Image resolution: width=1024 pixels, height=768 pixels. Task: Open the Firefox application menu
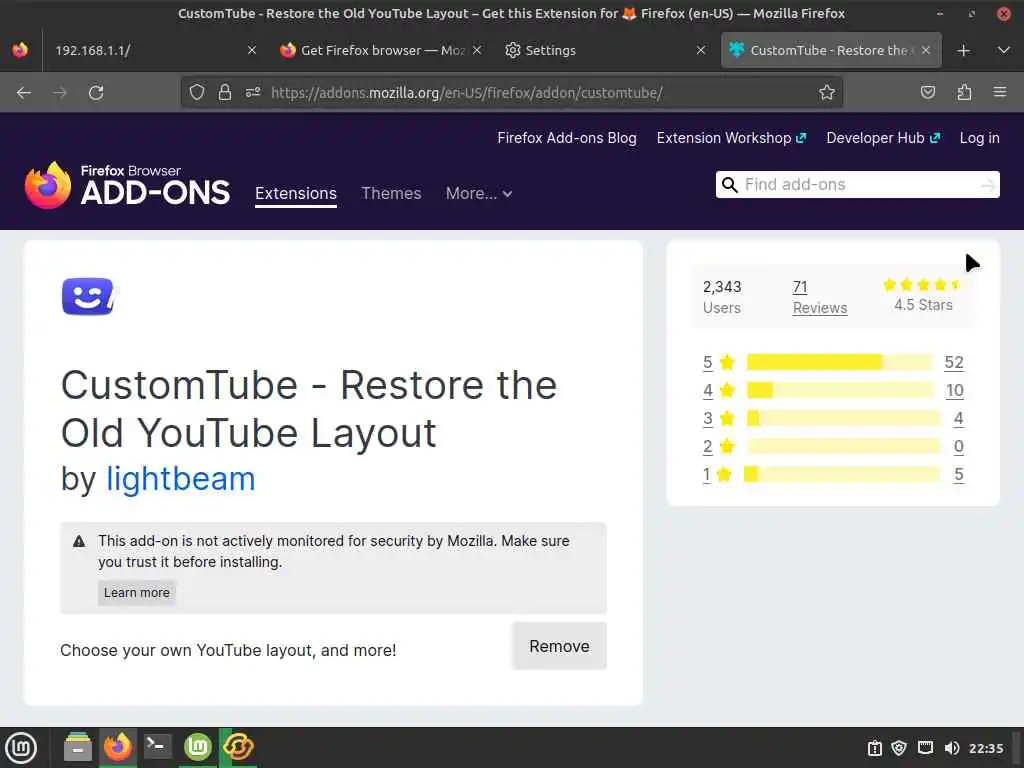[1000, 92]
